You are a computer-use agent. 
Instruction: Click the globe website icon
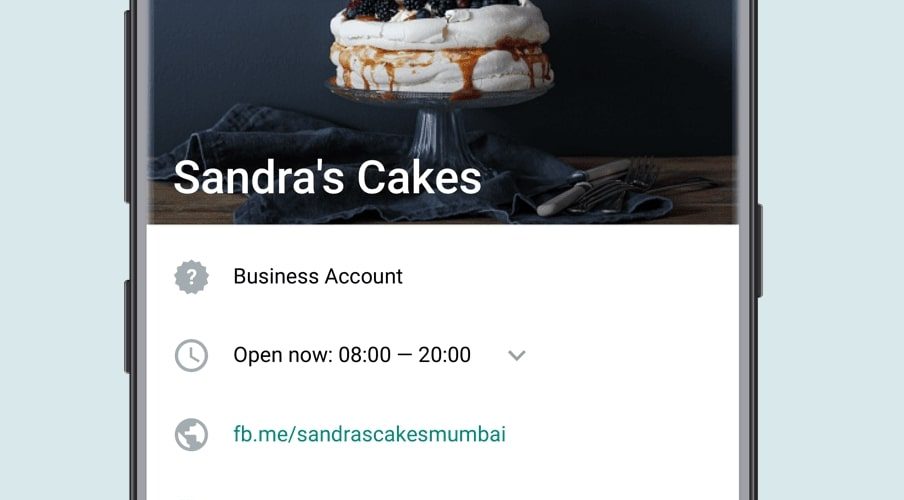point(191,434)
